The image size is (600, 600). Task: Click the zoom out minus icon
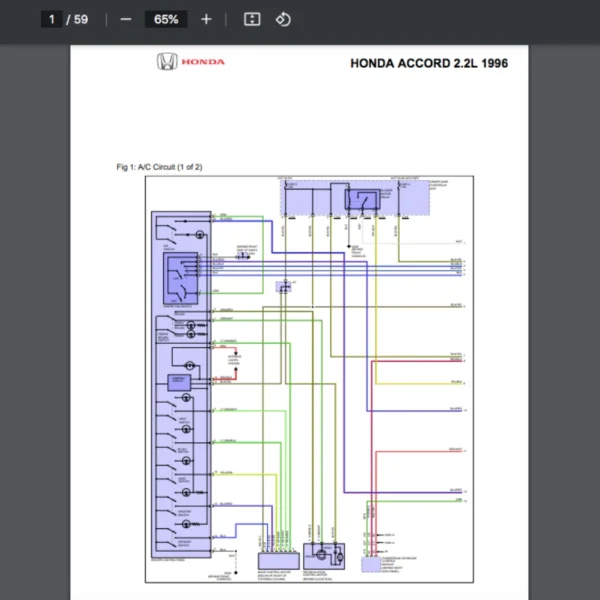click(126, 19)
